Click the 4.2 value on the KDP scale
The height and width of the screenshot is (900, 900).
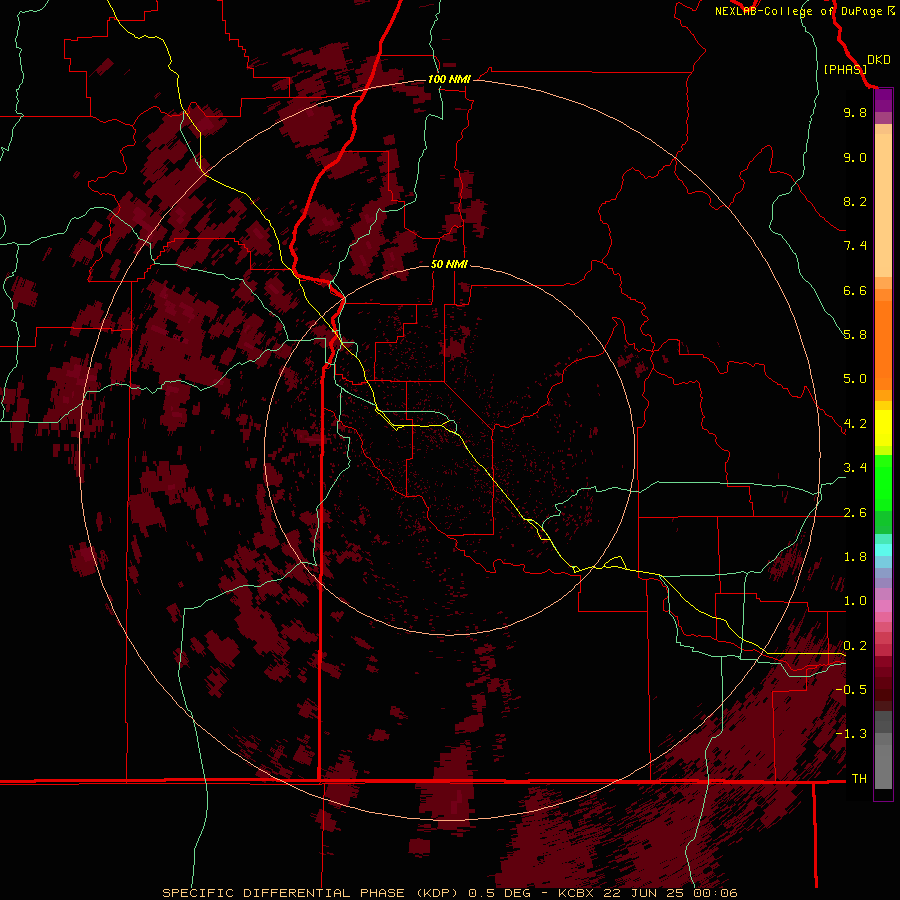tap(855, 424)
